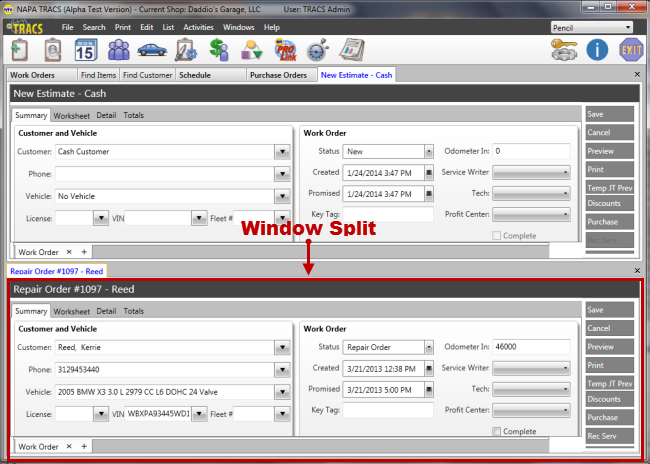Open the calendar 15 schedule icon
This screenshot has height=464, width=650.
[x=86, y=50]
